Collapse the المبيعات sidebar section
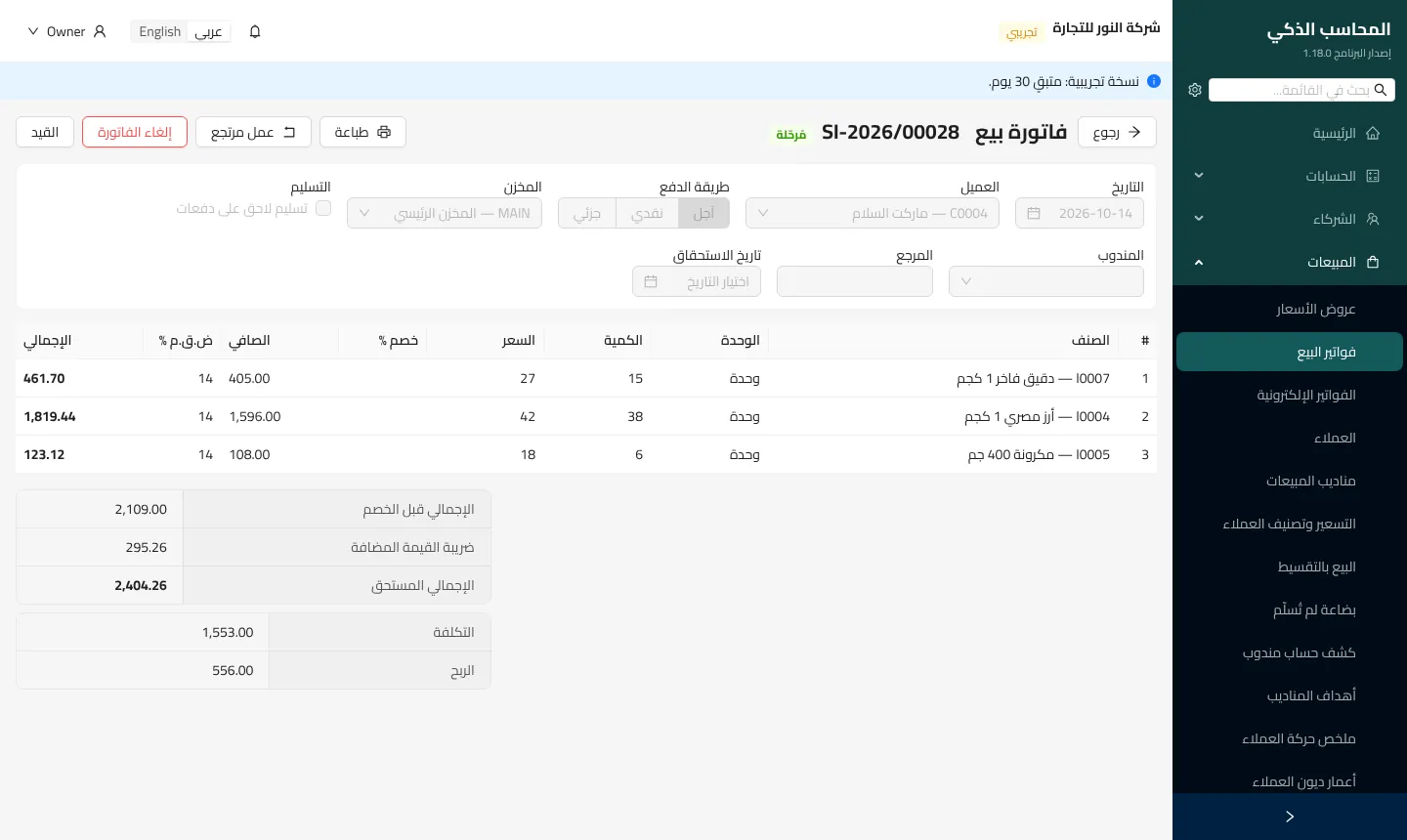The width and height of the screenshot is (1407, 840). (1290, 262)
